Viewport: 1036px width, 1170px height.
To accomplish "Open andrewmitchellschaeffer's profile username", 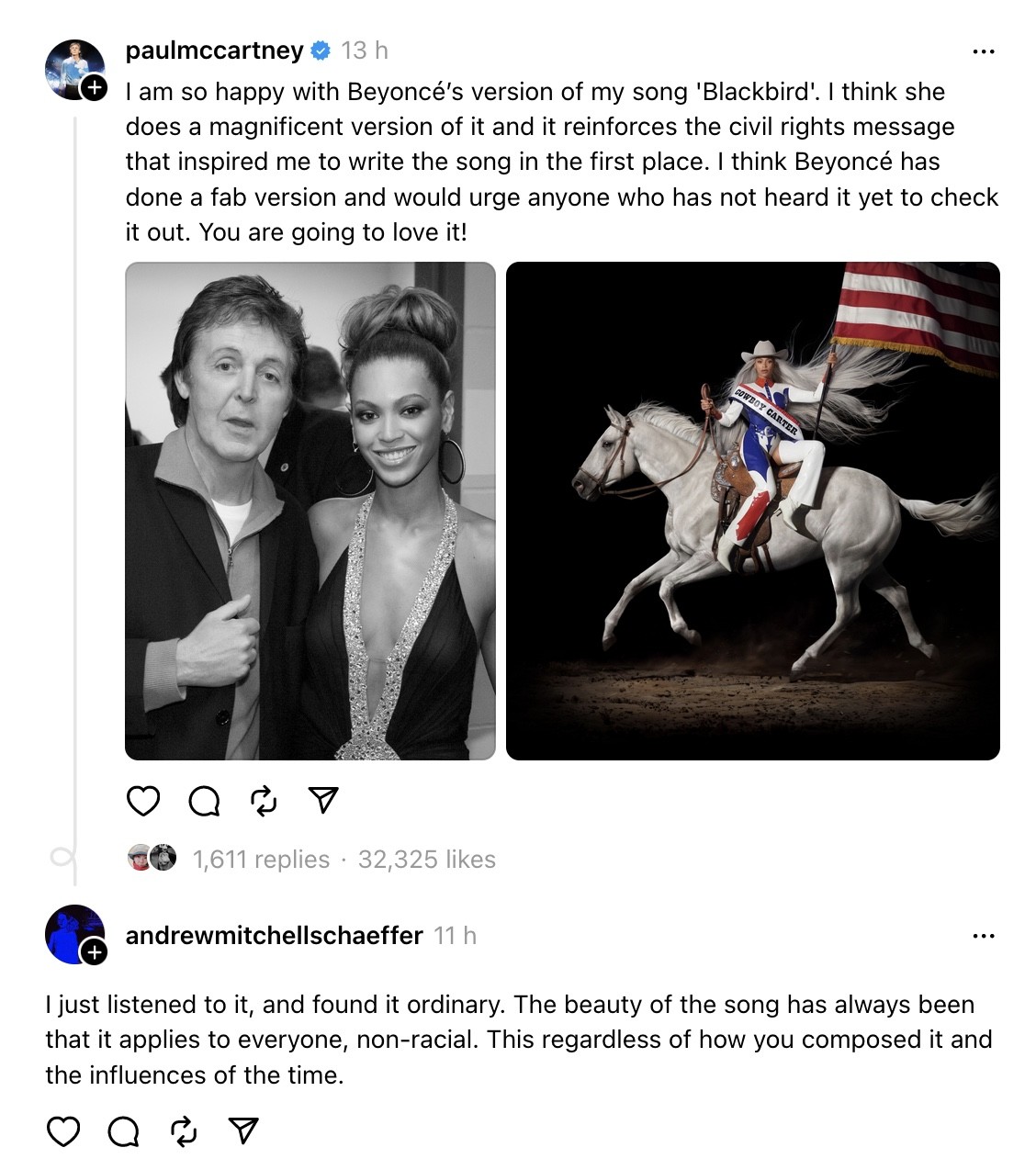I will pyautogui.click(x=274, y=935).
